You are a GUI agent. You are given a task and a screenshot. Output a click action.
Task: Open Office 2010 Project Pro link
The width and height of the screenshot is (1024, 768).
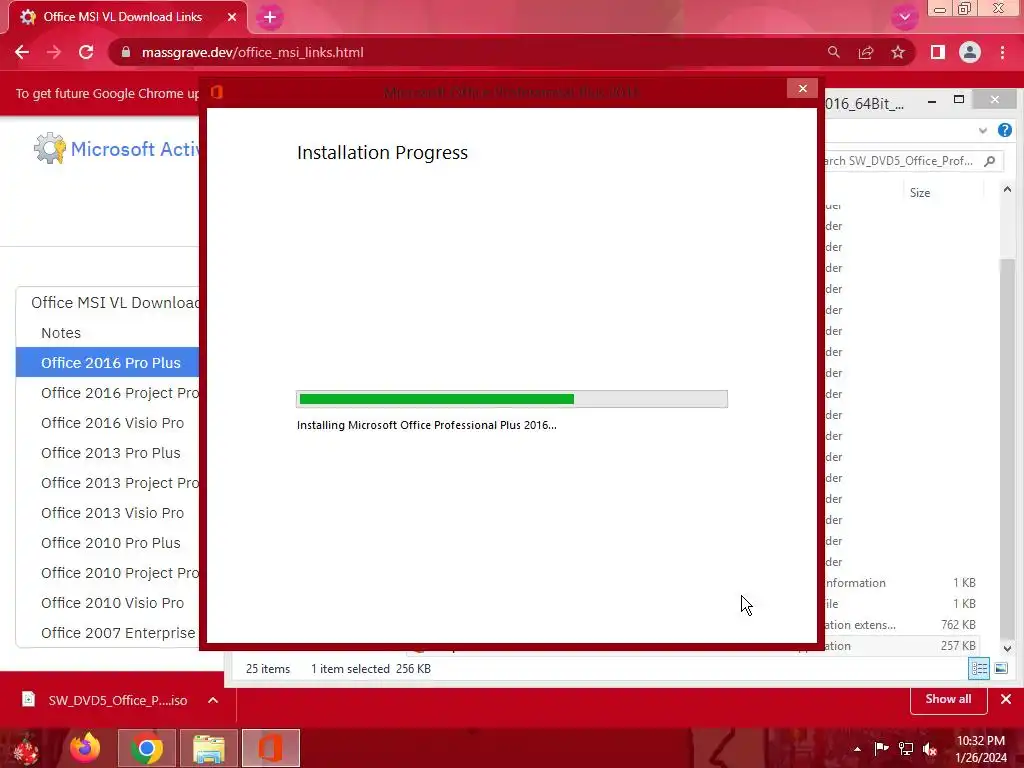120,573
